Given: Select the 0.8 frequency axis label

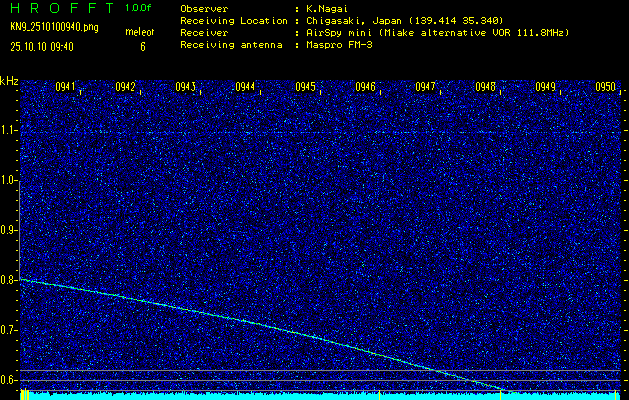Looking at the screenshot, I should pyautogui.click(x=9, y=280).
